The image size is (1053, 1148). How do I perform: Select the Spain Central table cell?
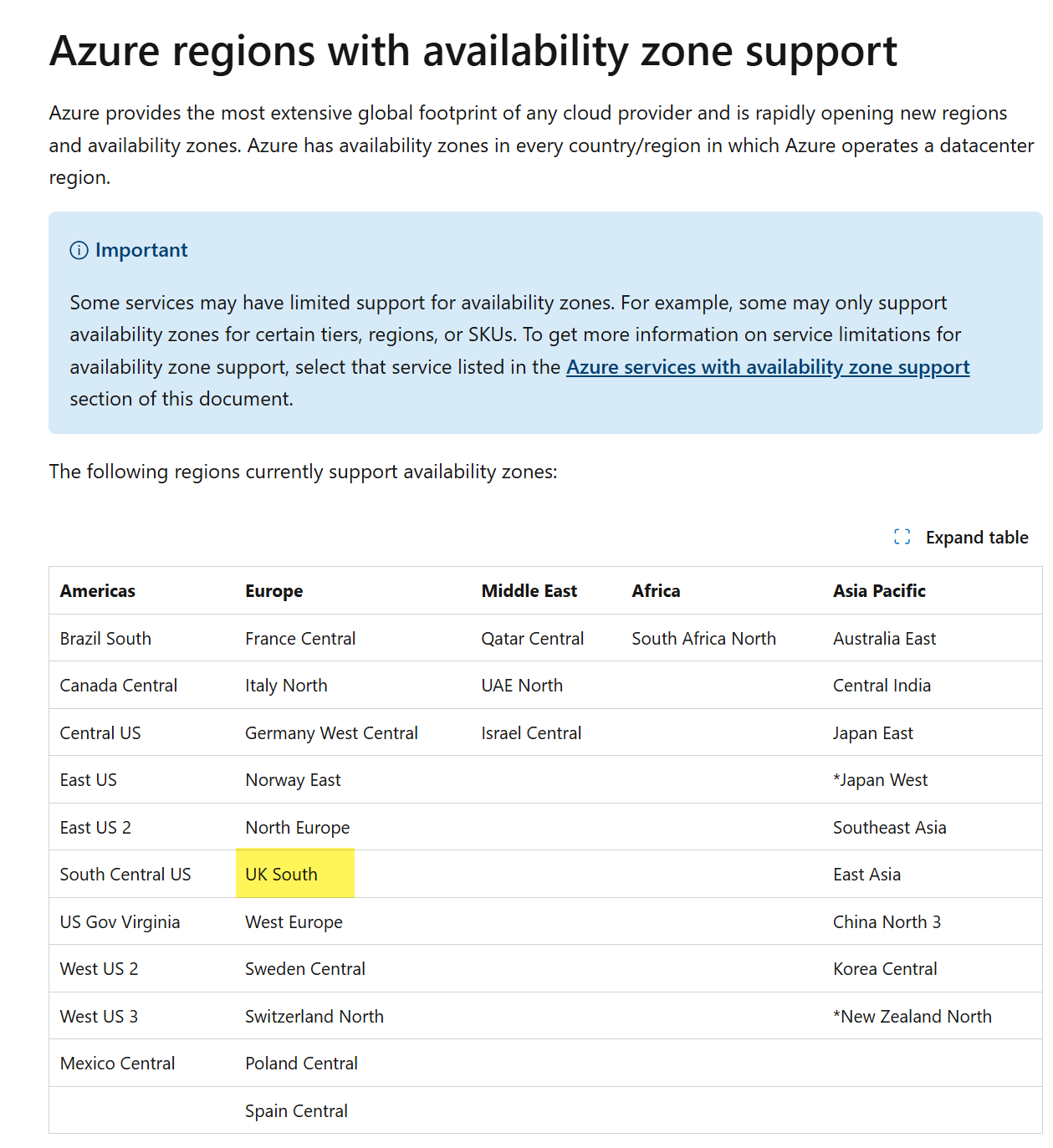click(x=296, y=1111)
